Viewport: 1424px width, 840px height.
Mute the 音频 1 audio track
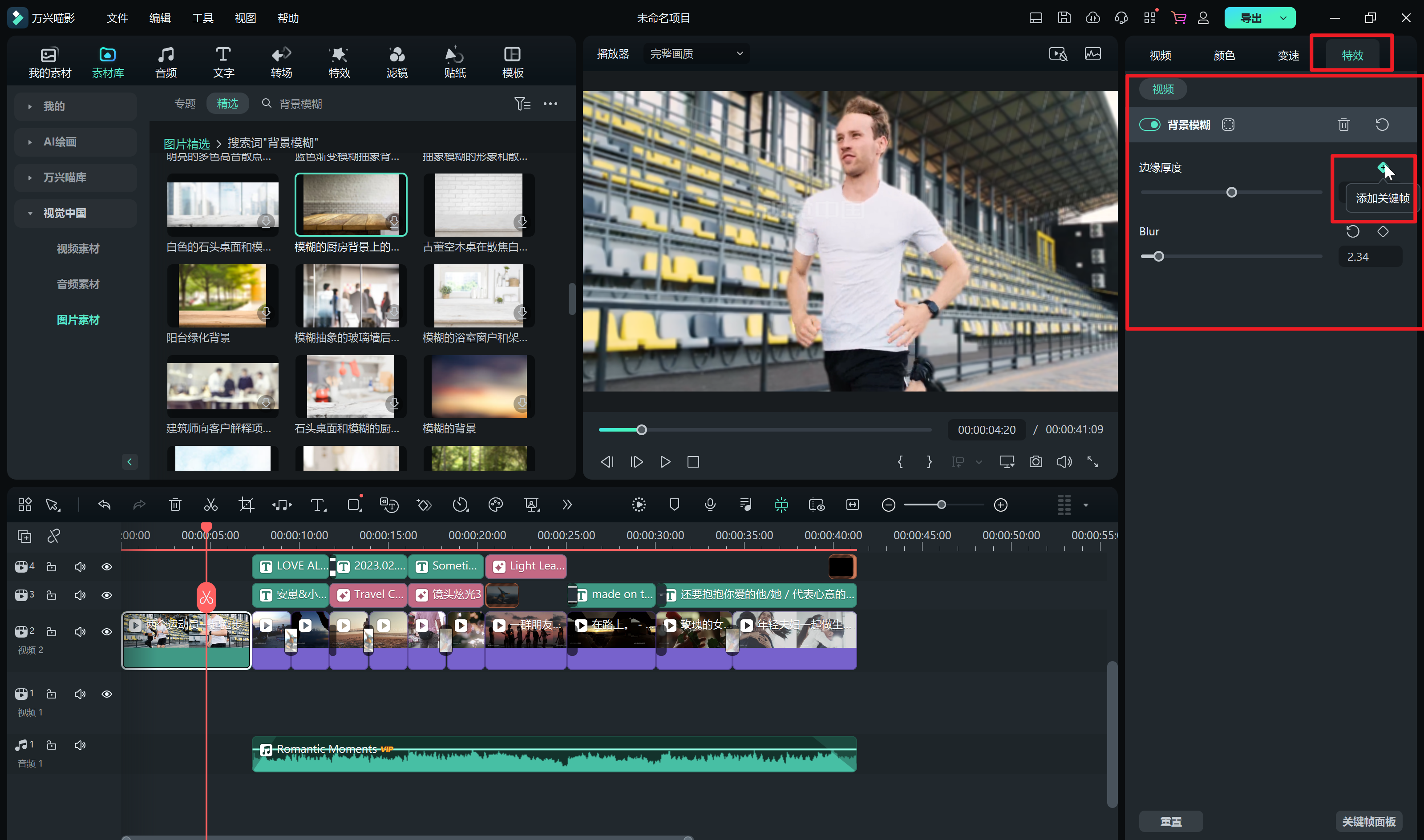click(x=80, y=745)
